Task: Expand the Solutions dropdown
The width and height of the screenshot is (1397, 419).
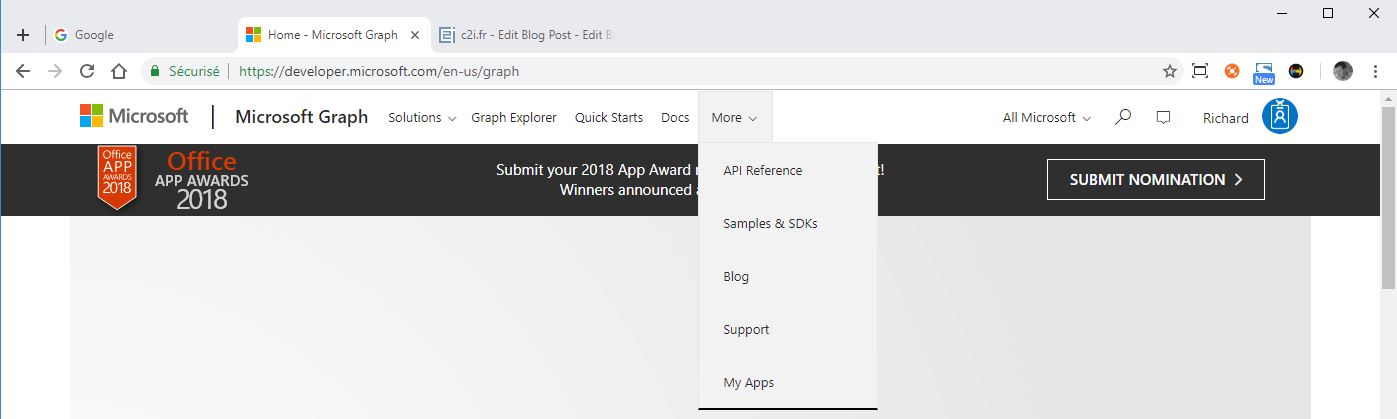Action: (422, 117)
